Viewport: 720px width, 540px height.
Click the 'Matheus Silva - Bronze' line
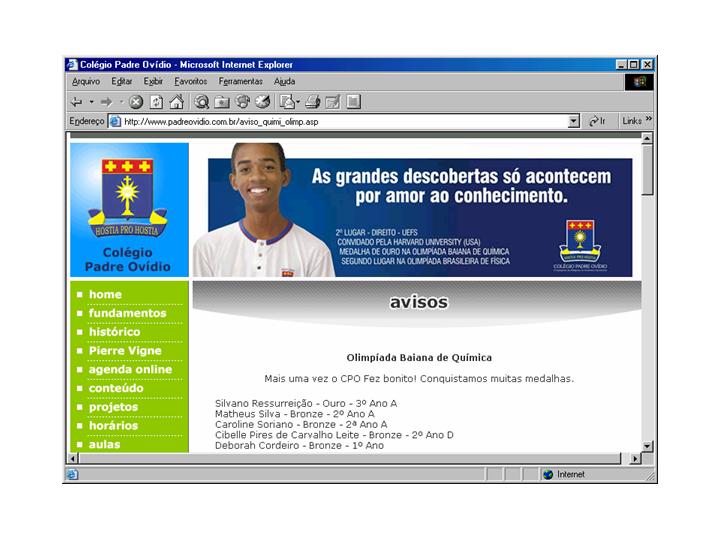point(294,414)
